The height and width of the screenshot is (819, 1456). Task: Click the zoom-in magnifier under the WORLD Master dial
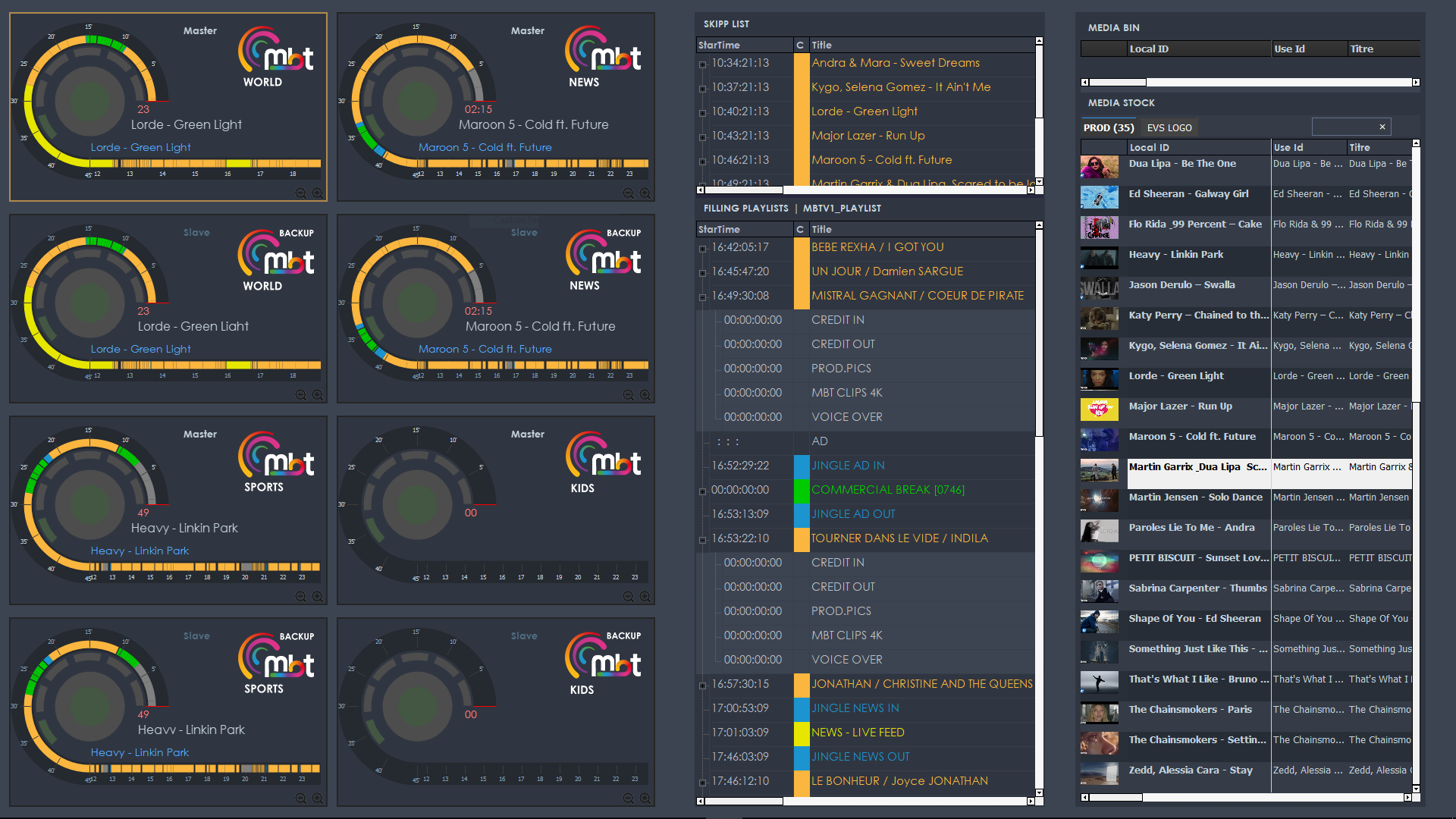click(x=318, y=193)
